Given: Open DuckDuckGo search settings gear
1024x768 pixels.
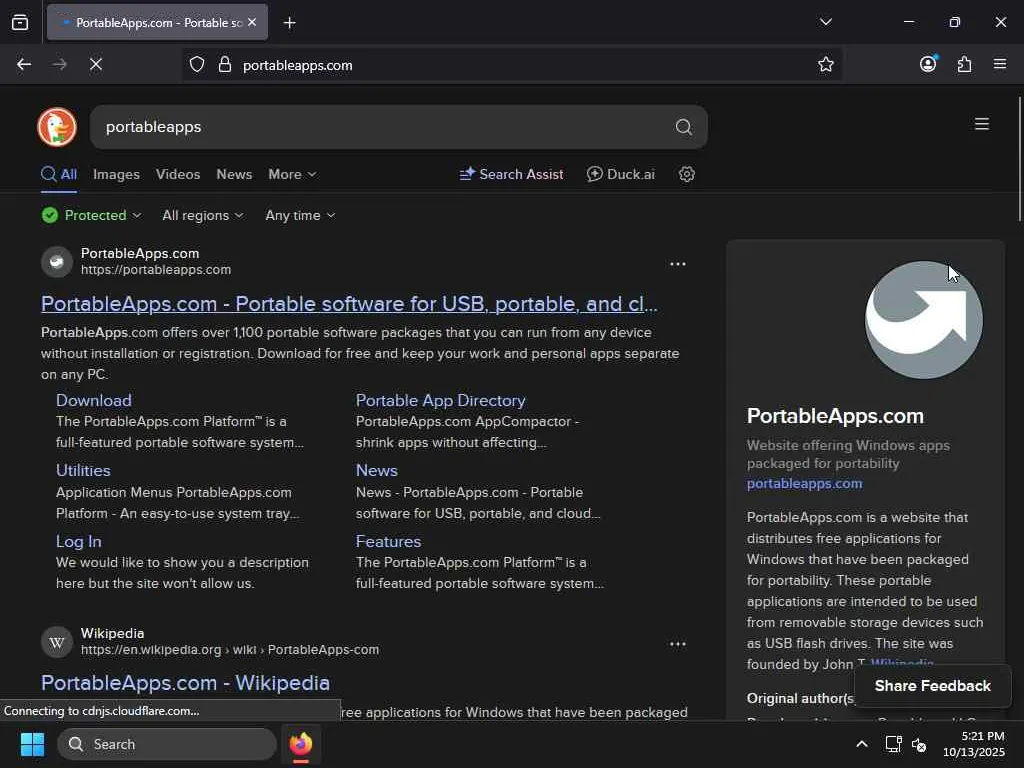Looking at the screenshot, I should pyautogui.click(x=687, y=174).
